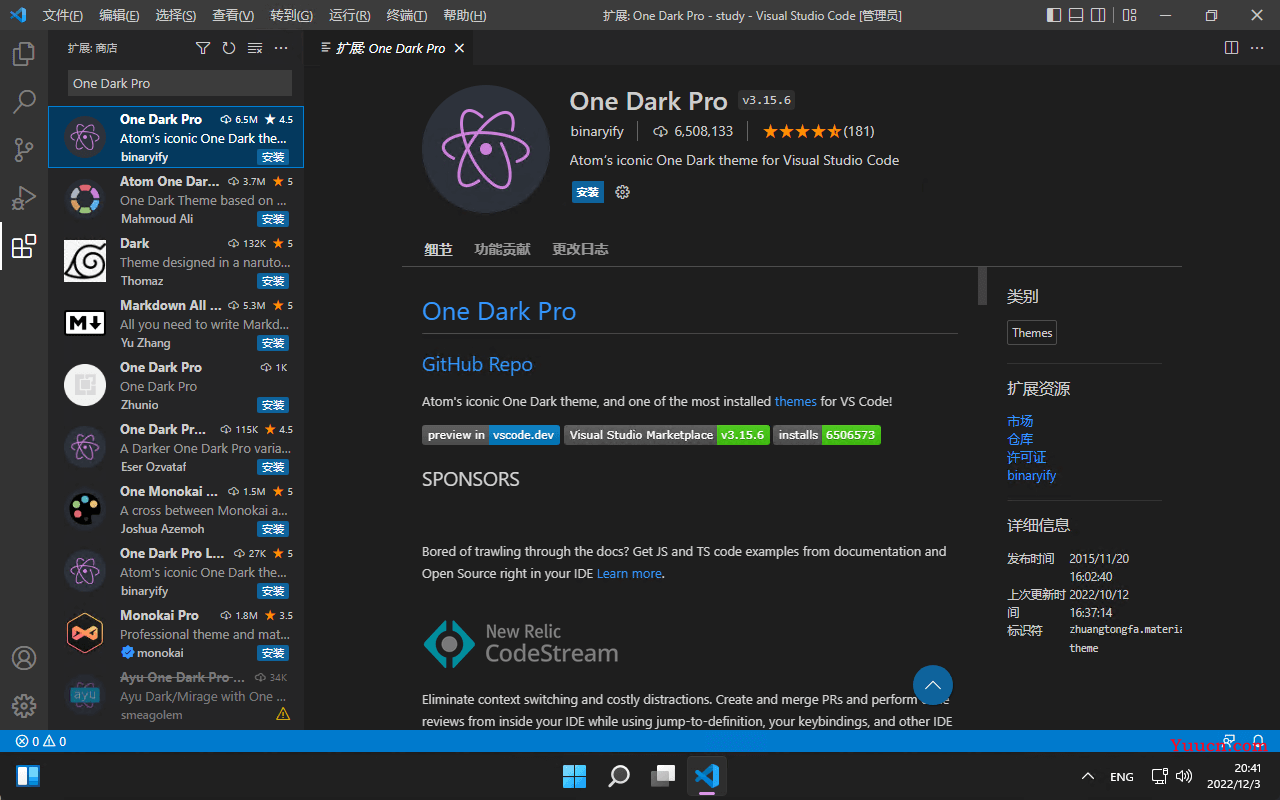Image resolution: width=1280 pixels, height=800 pixels.
Task: Open the Source Control view
Action: click(x=24, y=150)
